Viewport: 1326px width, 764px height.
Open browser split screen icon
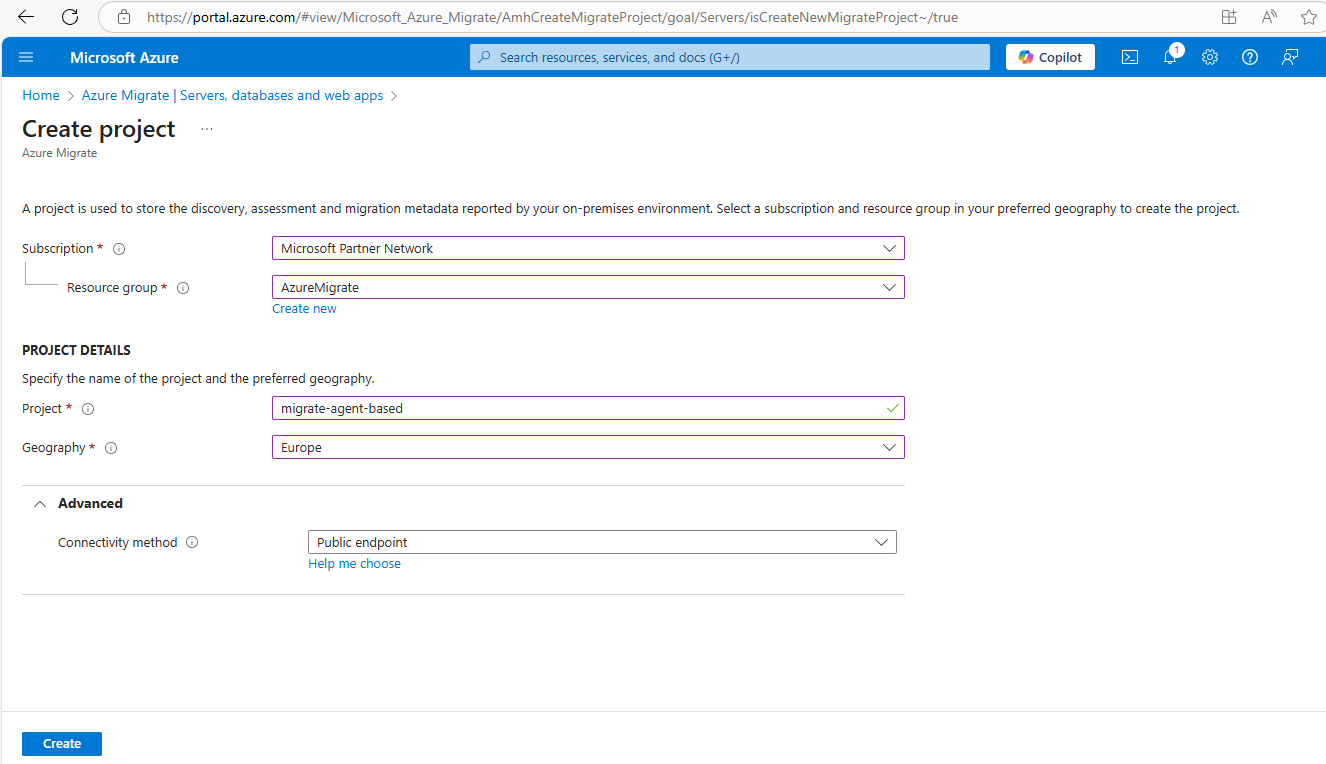(1229, 17)
